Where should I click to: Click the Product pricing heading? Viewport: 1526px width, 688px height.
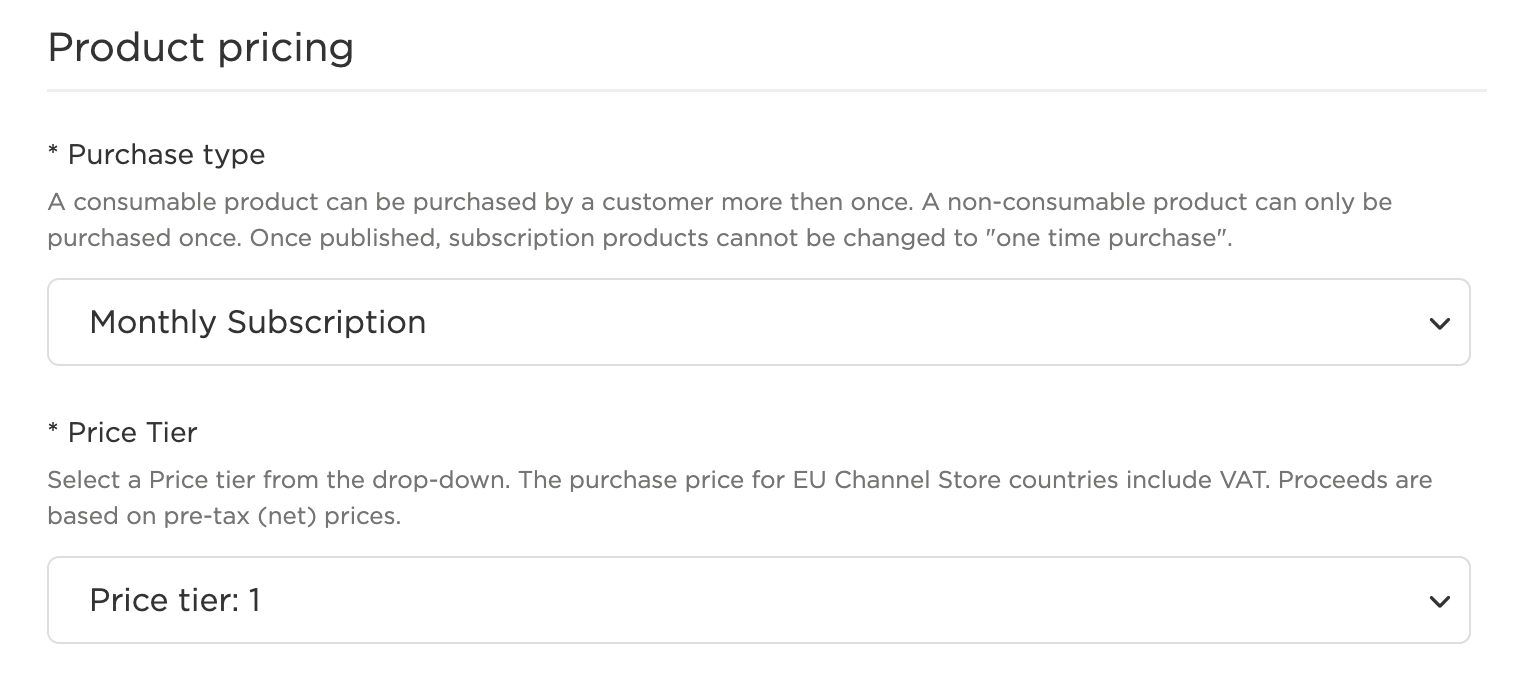(x=201, y=47)
